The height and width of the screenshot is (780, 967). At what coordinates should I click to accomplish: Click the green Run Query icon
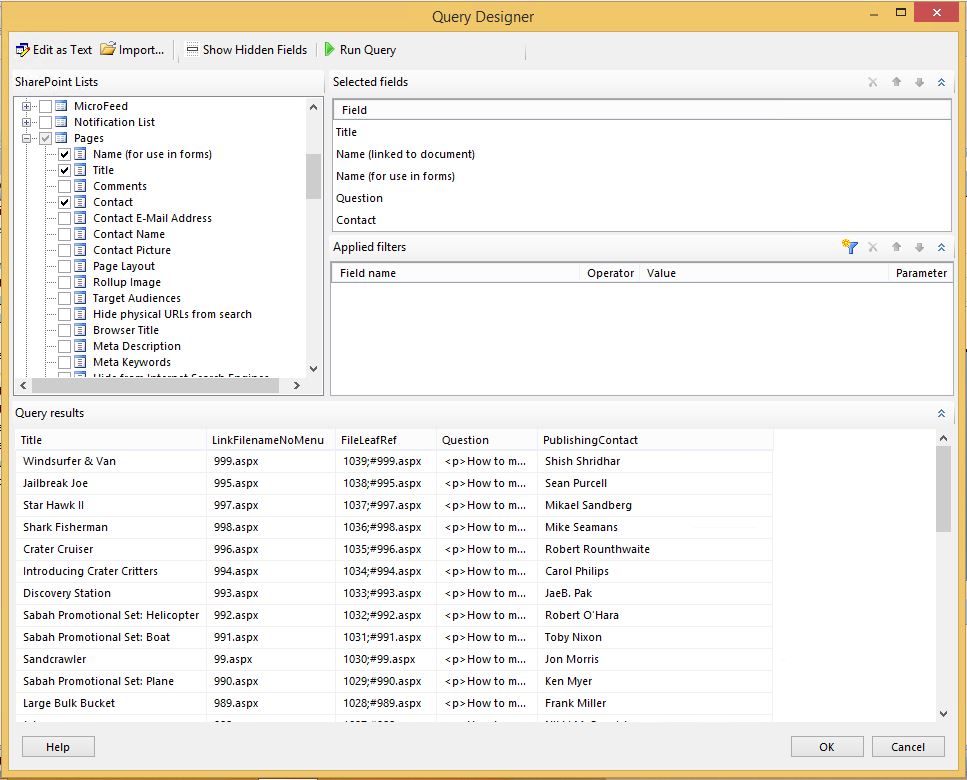pyautogui.click(x=329, y=49)
